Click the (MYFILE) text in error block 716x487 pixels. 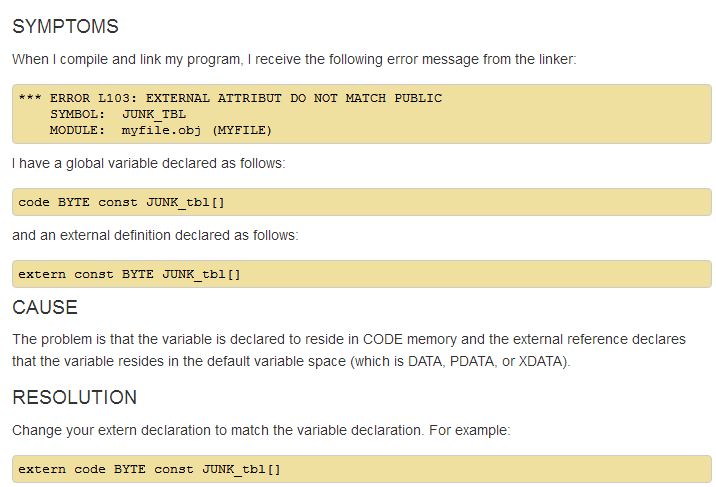(x=242, y=131)
